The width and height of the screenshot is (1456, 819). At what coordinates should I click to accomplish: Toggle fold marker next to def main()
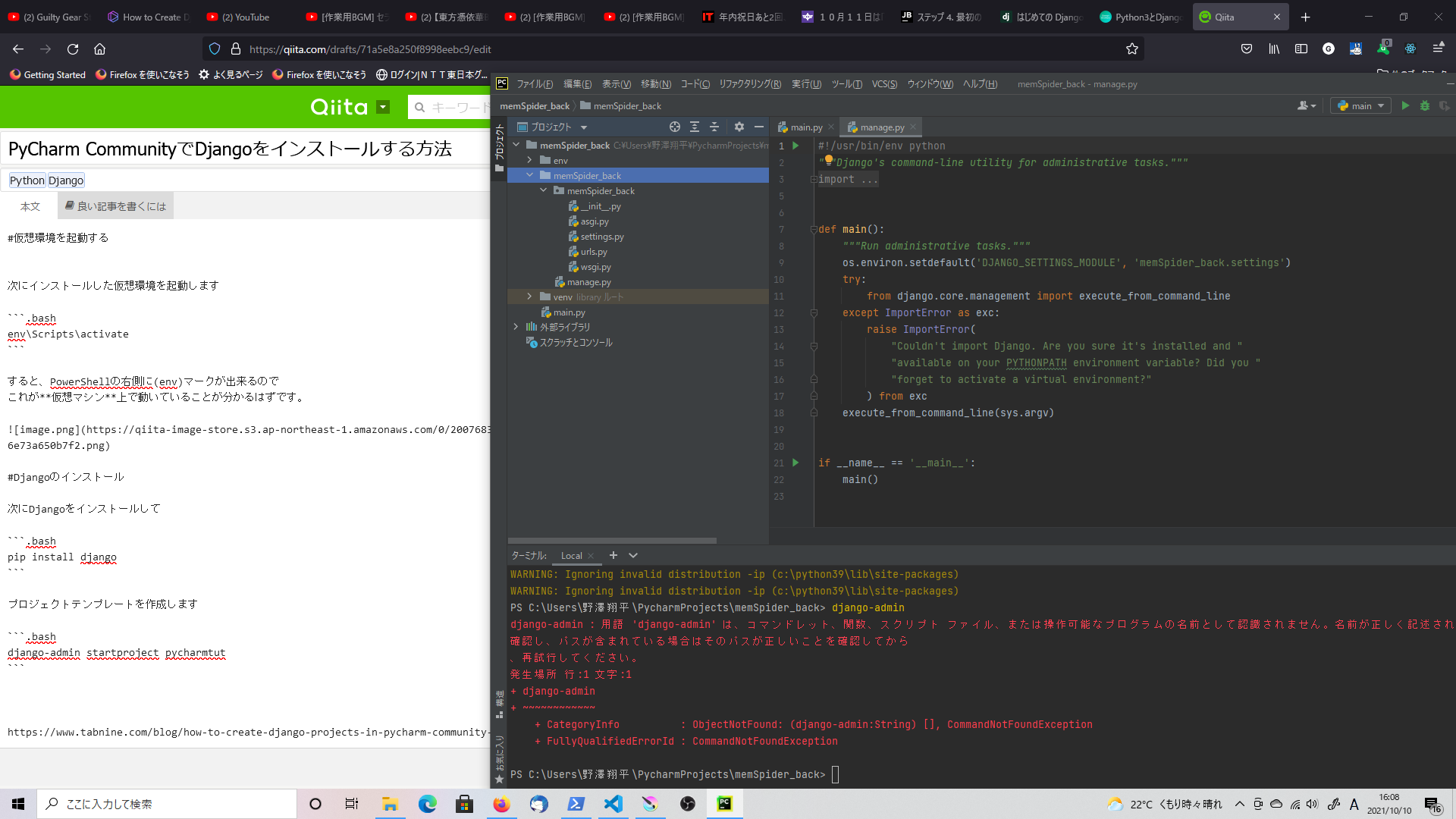point(814,230)
